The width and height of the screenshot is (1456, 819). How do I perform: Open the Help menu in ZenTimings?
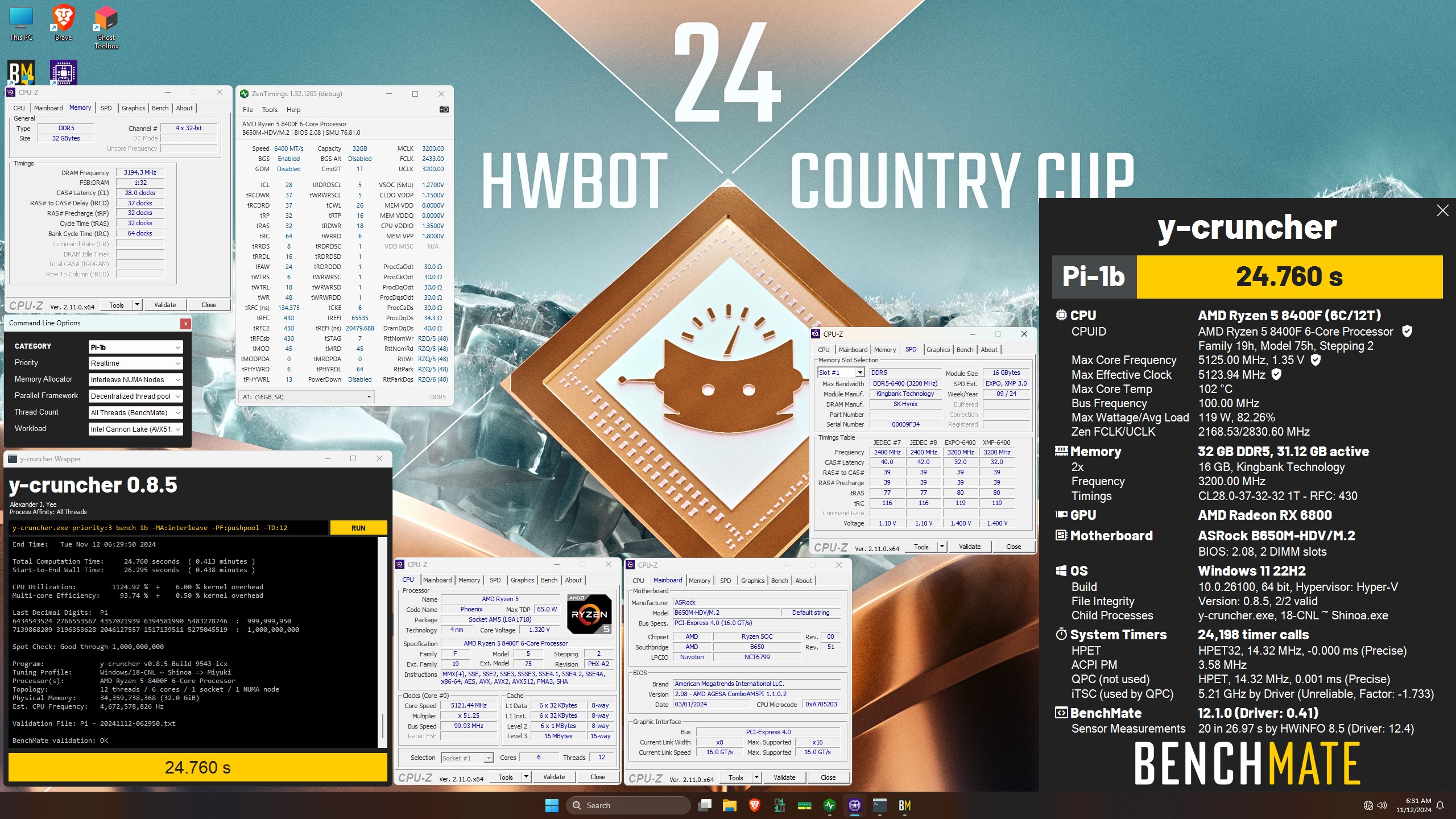(293, 110)
